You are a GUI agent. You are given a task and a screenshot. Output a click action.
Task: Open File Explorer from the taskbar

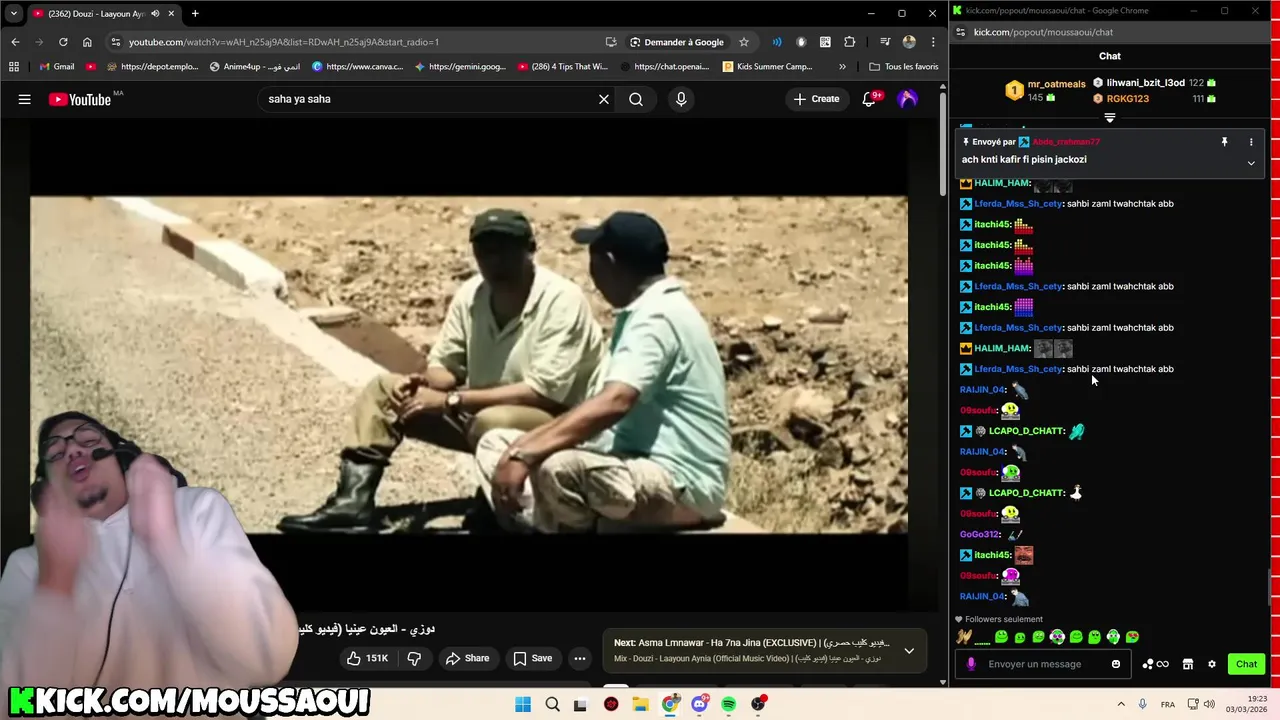640,704
